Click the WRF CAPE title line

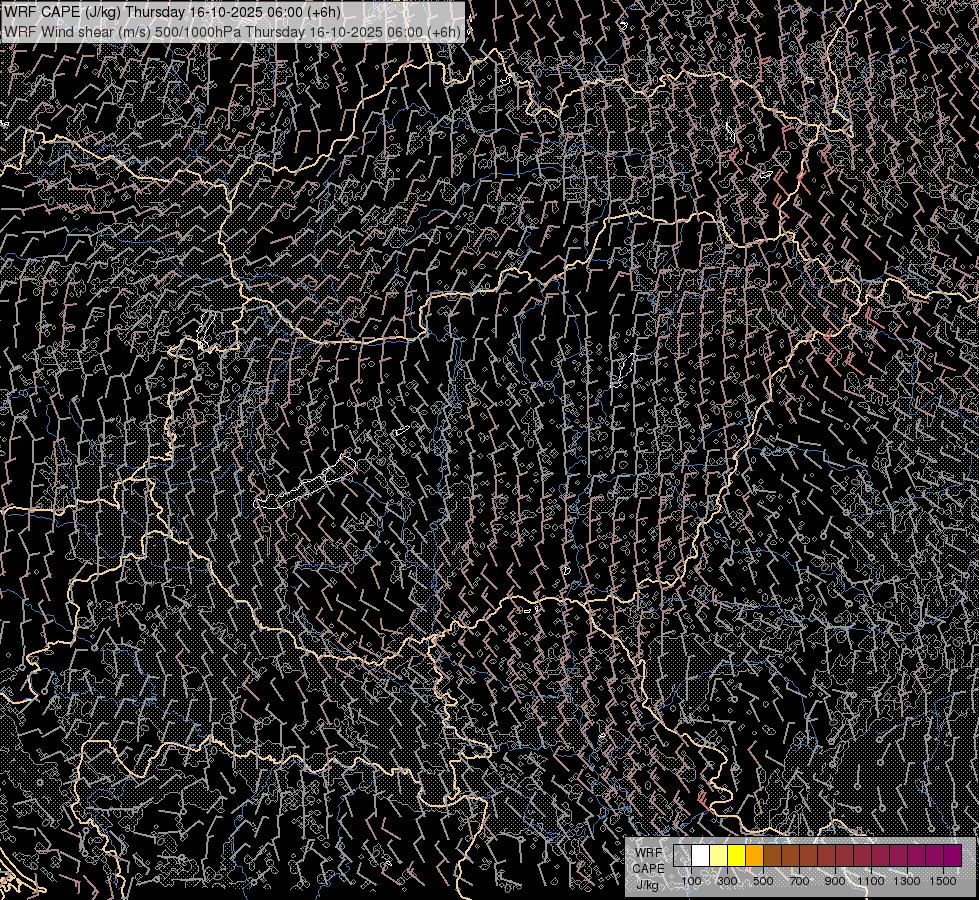point(172,12)
